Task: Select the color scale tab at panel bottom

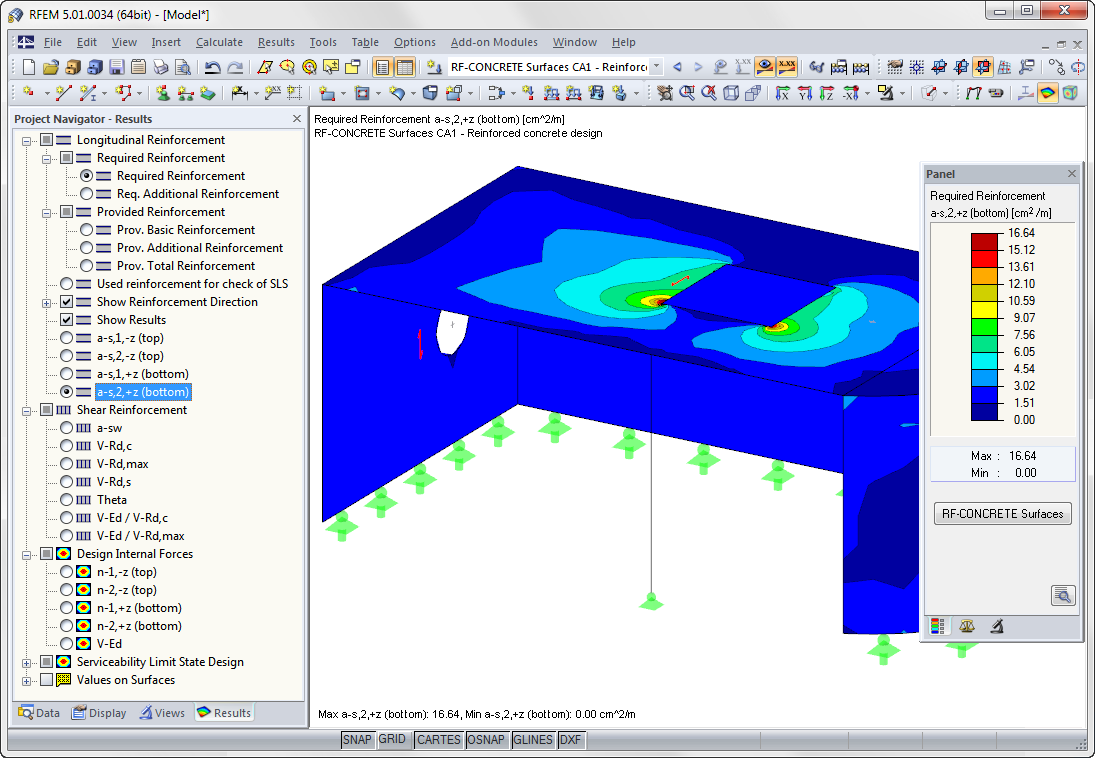Action: 937,626
